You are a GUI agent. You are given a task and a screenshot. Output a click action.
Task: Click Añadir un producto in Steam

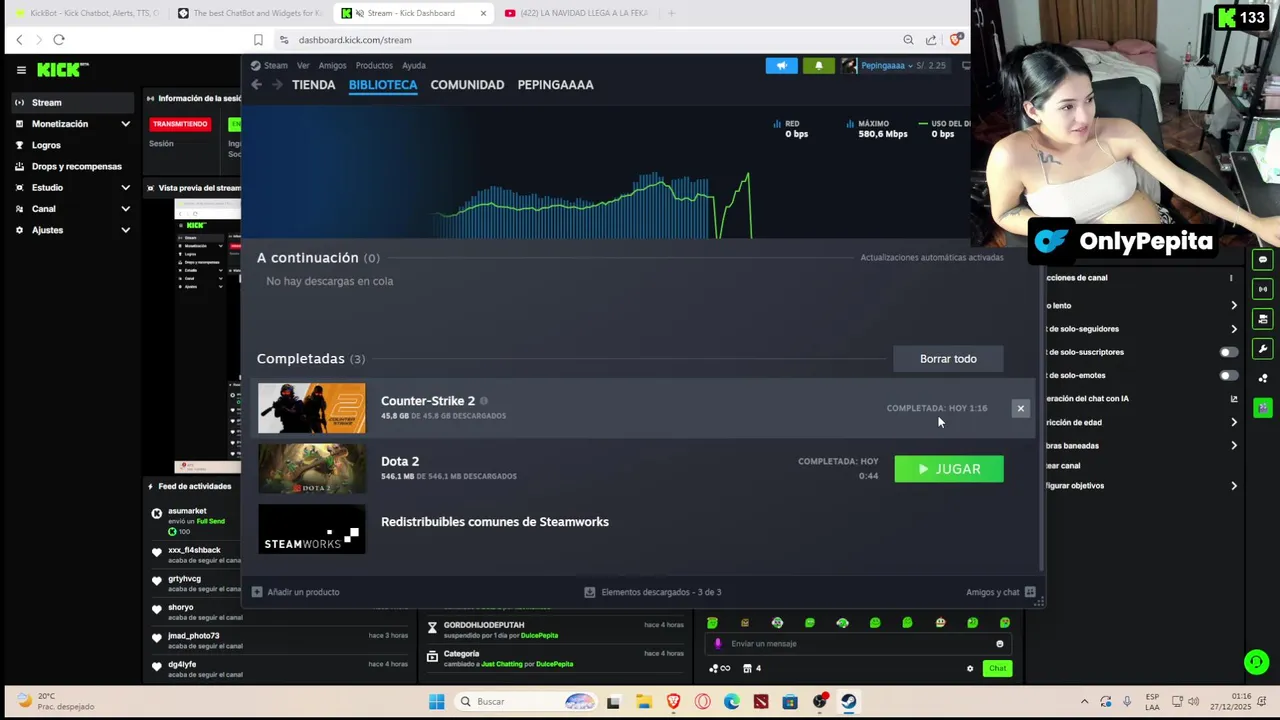[296, 592]
